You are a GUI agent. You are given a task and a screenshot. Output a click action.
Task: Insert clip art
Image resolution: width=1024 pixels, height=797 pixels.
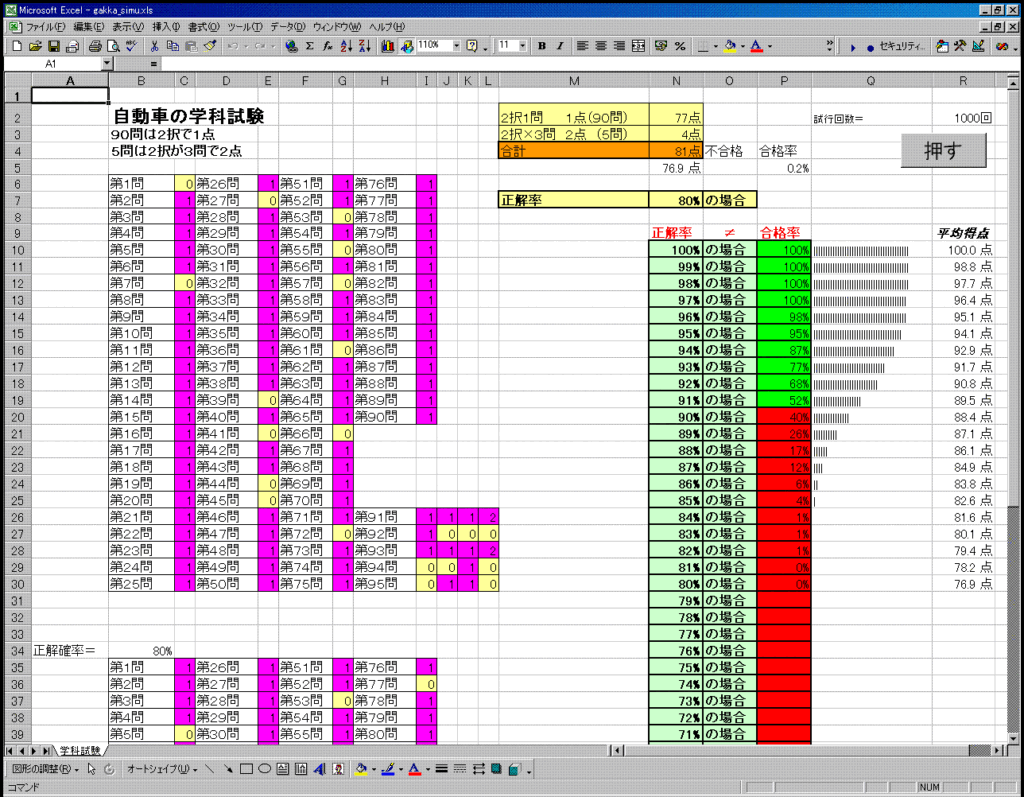(x=338, y=769)
